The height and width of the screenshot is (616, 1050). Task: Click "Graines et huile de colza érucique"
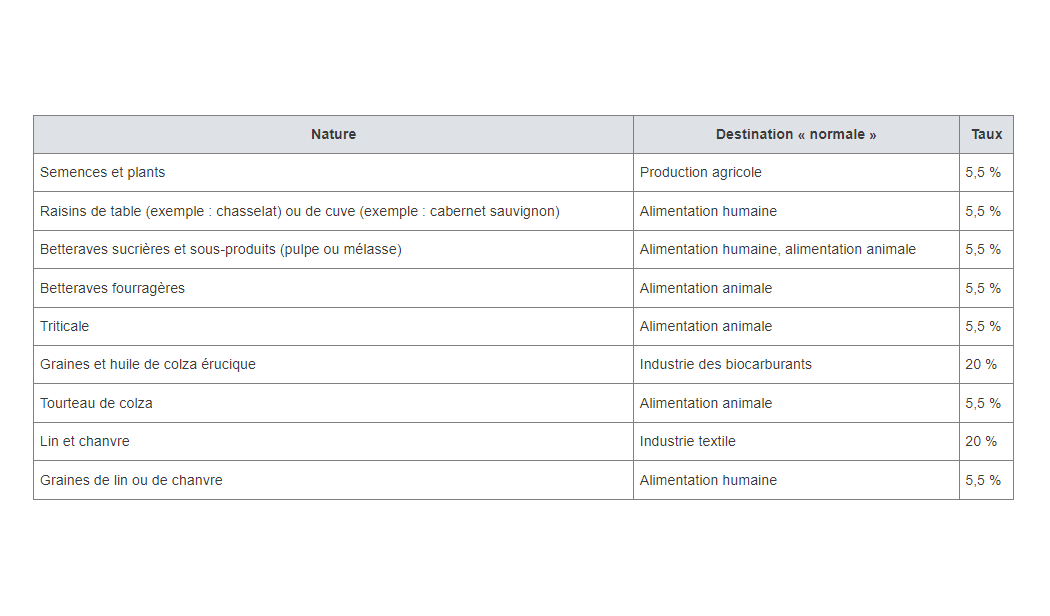click(x=148, y=364)
